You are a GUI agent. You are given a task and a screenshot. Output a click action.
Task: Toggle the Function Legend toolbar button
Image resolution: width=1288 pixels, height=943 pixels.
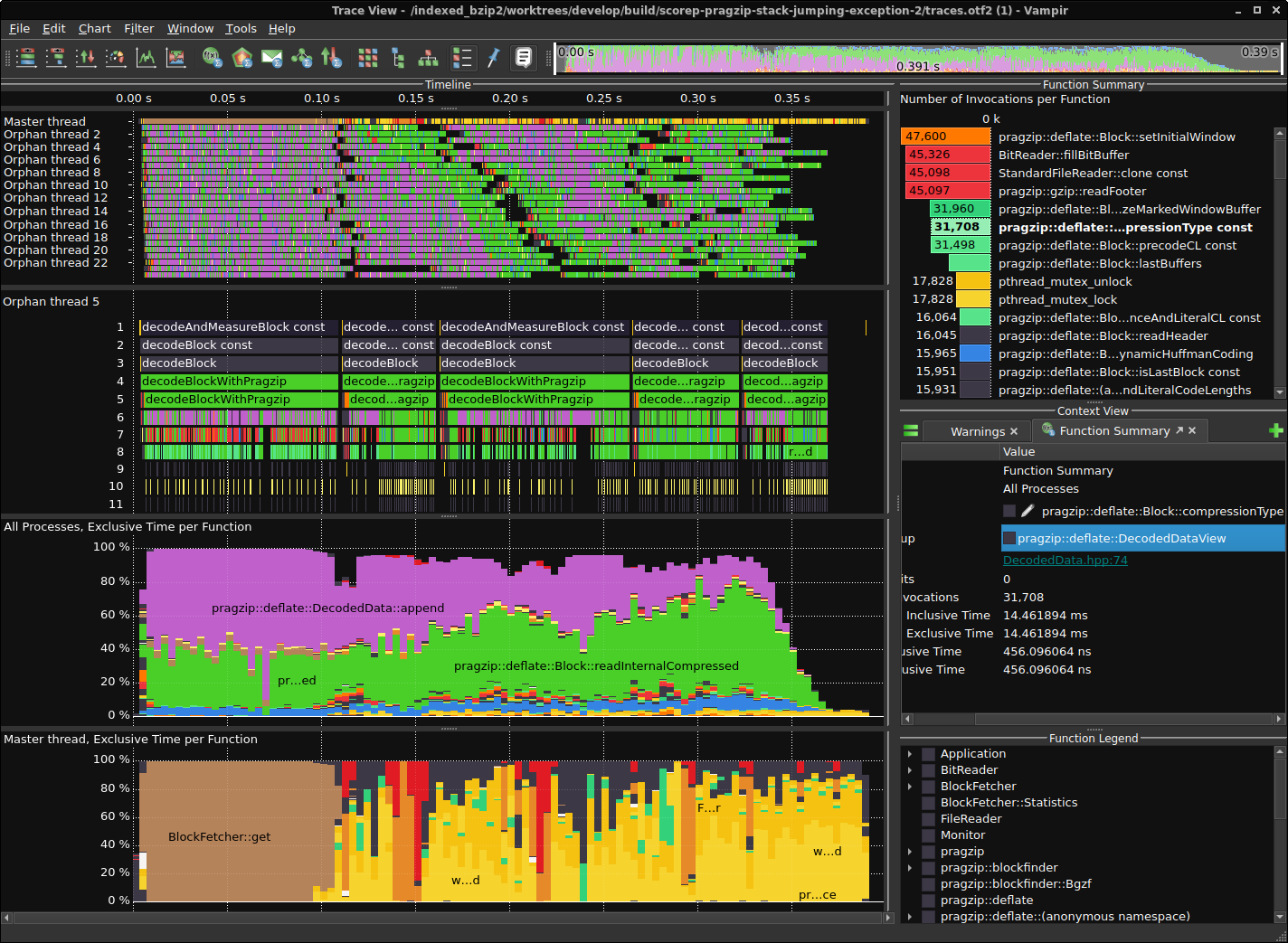click(462, 58)
